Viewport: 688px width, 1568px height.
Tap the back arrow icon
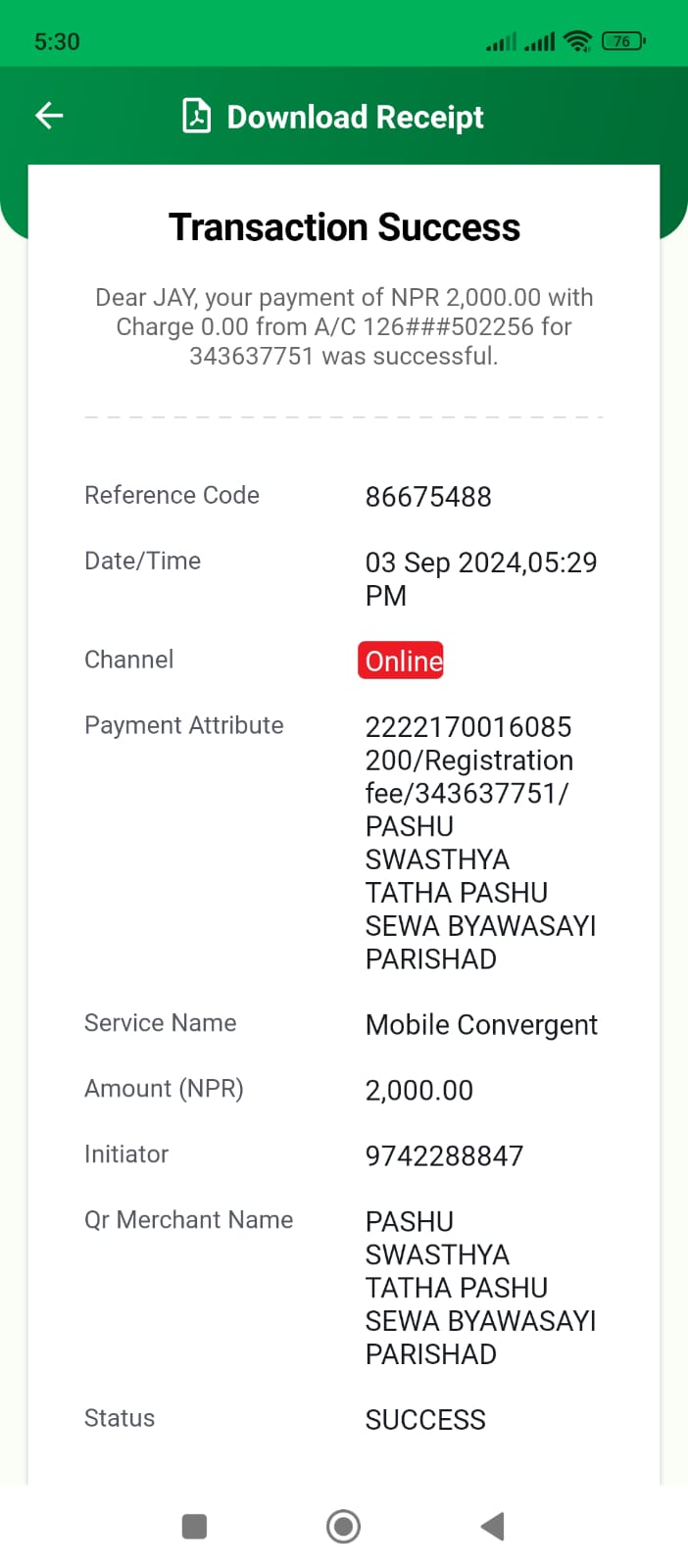[x=49, y=116]
